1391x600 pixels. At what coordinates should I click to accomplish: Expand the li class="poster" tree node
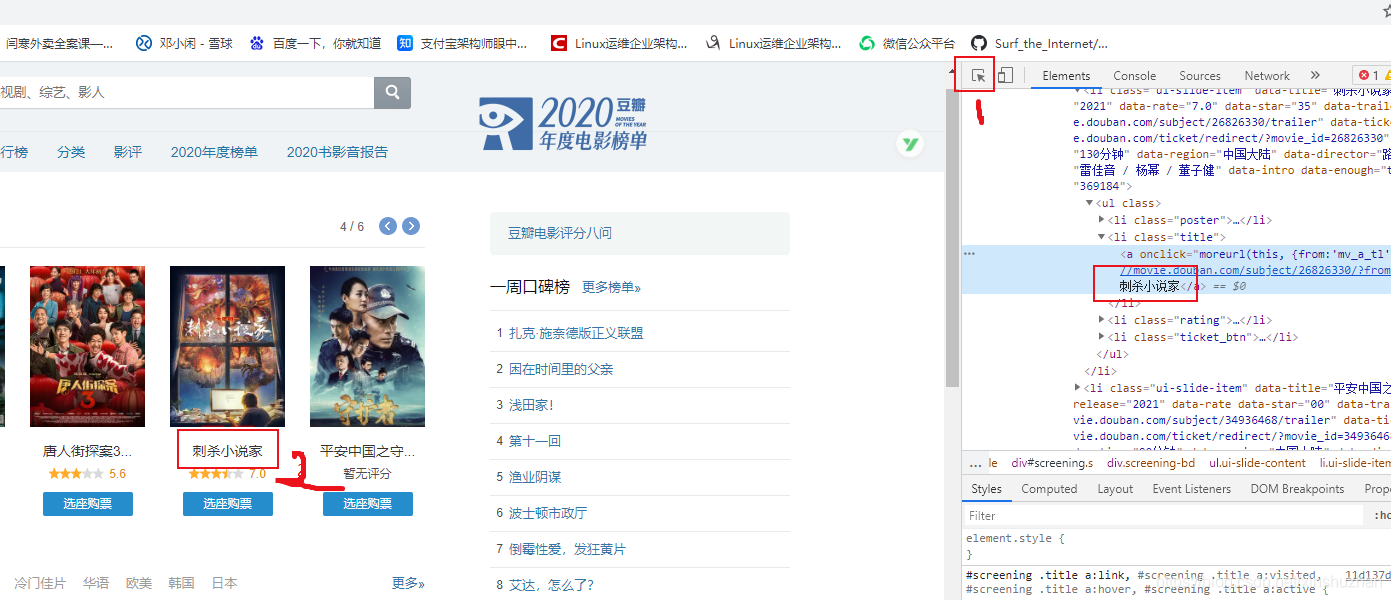click(x=1101, y=220)
